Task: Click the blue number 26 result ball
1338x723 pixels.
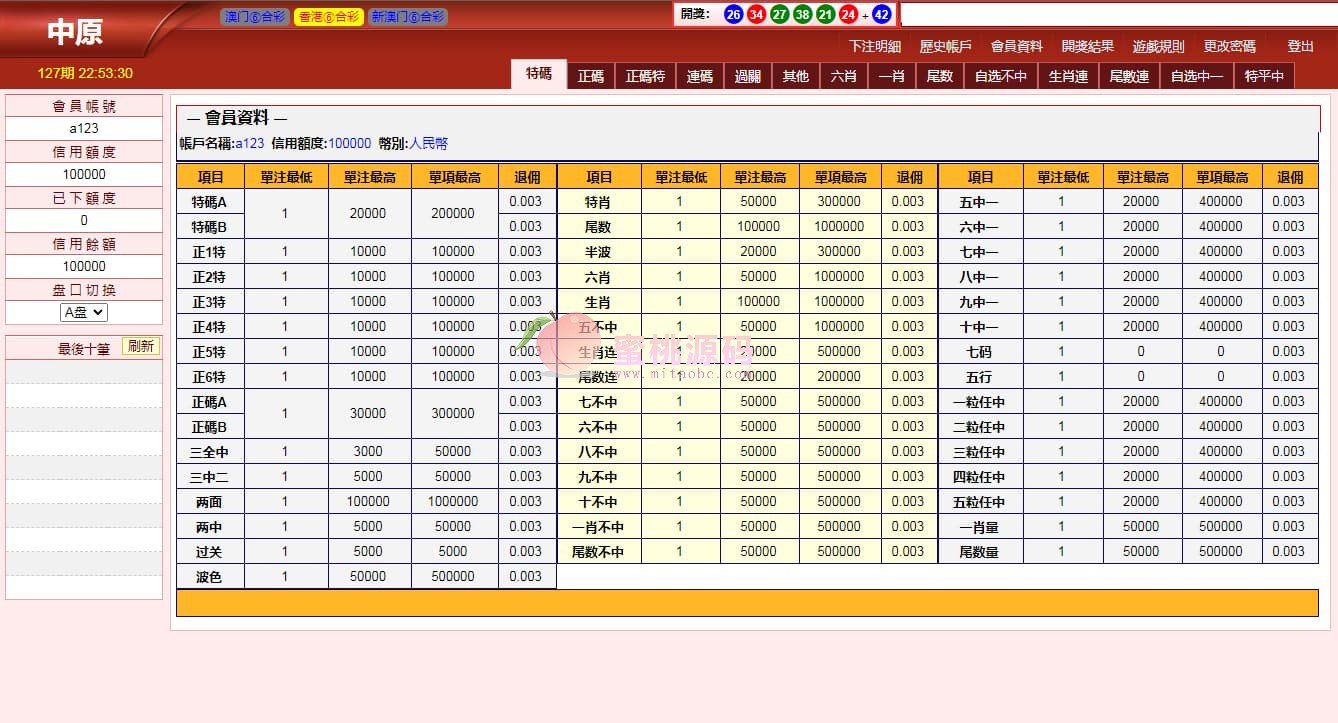Action: click(733, 14)
